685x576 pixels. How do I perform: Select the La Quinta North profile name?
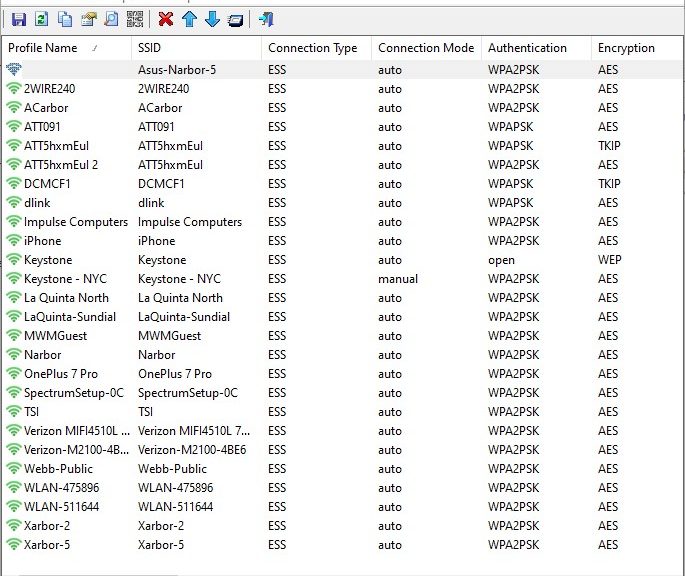66,298
